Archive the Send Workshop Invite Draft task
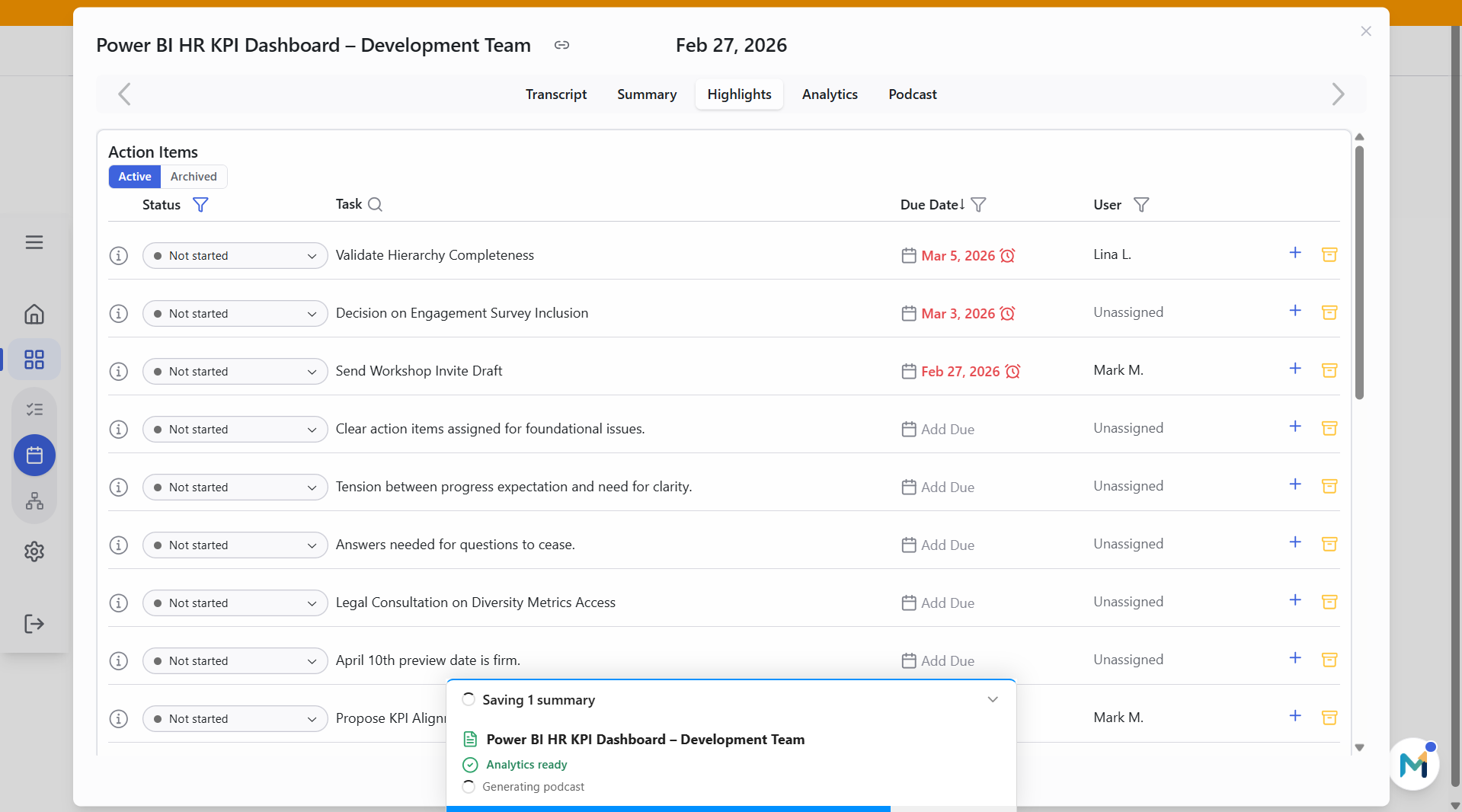The image size is (1462, 812). click(1329, 370)
